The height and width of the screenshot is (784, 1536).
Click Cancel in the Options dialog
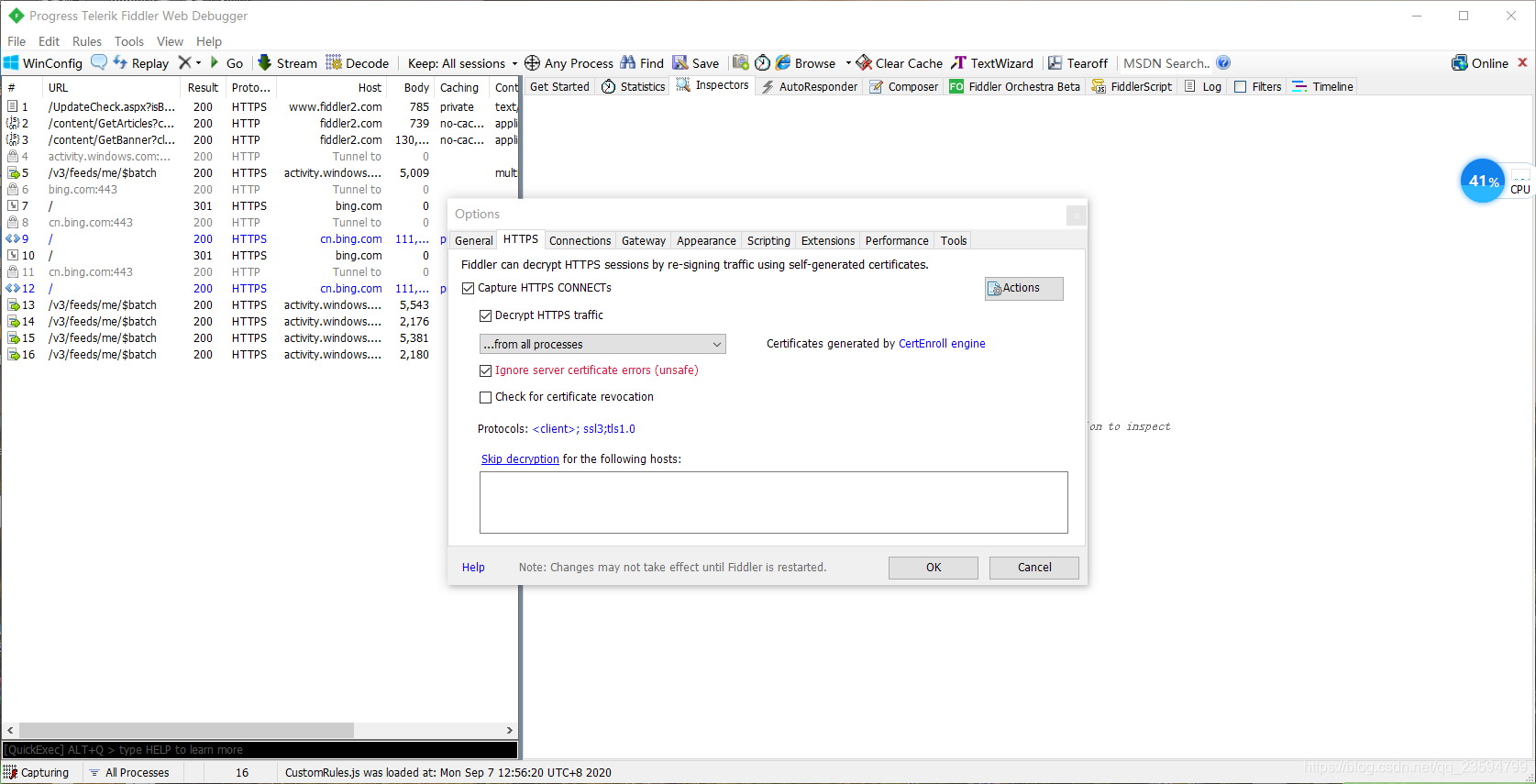pyautogui.click(x=1034, y=568)
